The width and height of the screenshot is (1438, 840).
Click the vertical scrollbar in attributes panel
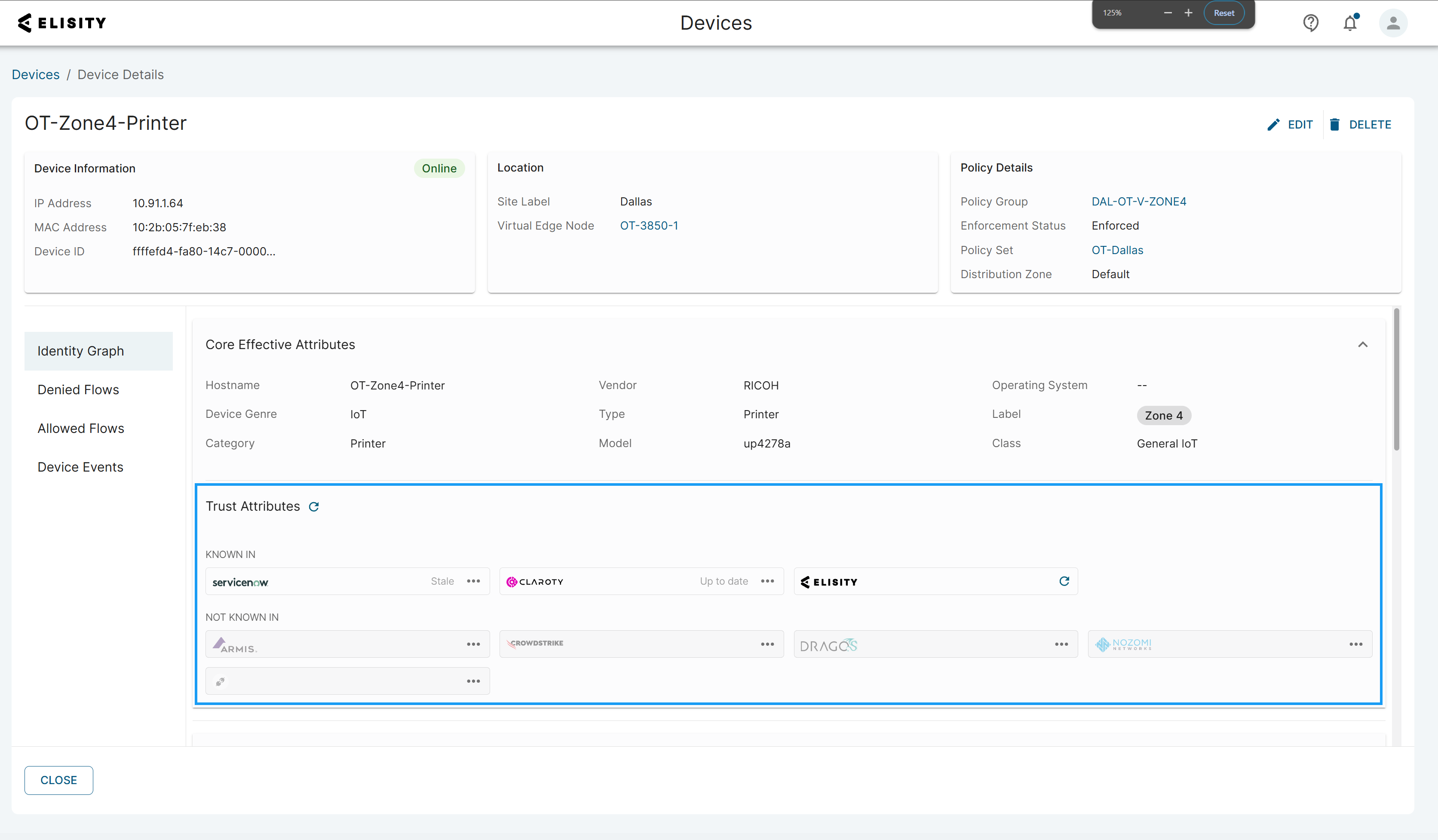click(1396, 380)
